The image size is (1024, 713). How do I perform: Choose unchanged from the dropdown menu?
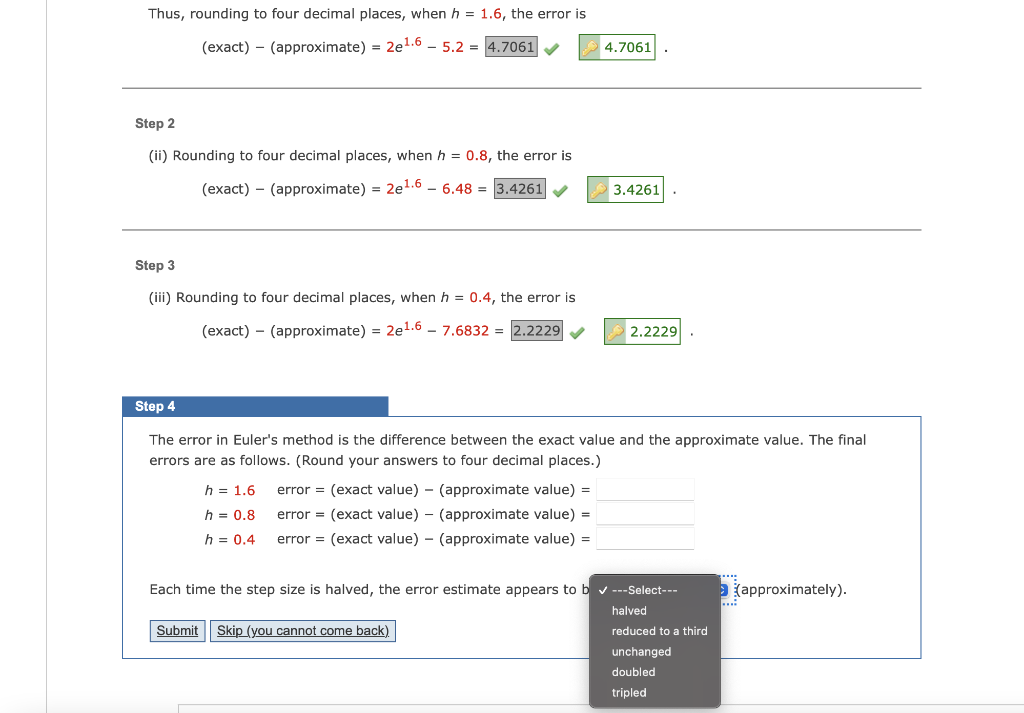click(x=641, y=651)
